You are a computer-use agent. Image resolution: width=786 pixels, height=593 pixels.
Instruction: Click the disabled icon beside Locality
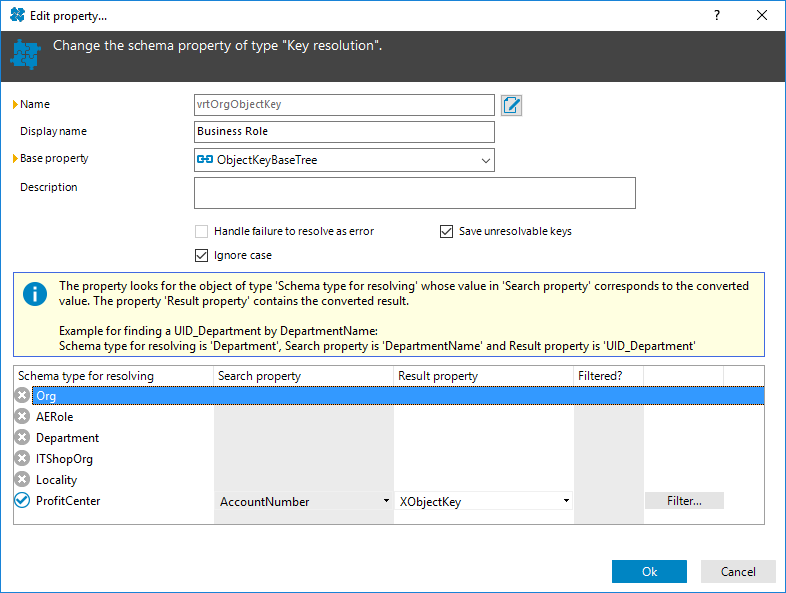[22, 480]
